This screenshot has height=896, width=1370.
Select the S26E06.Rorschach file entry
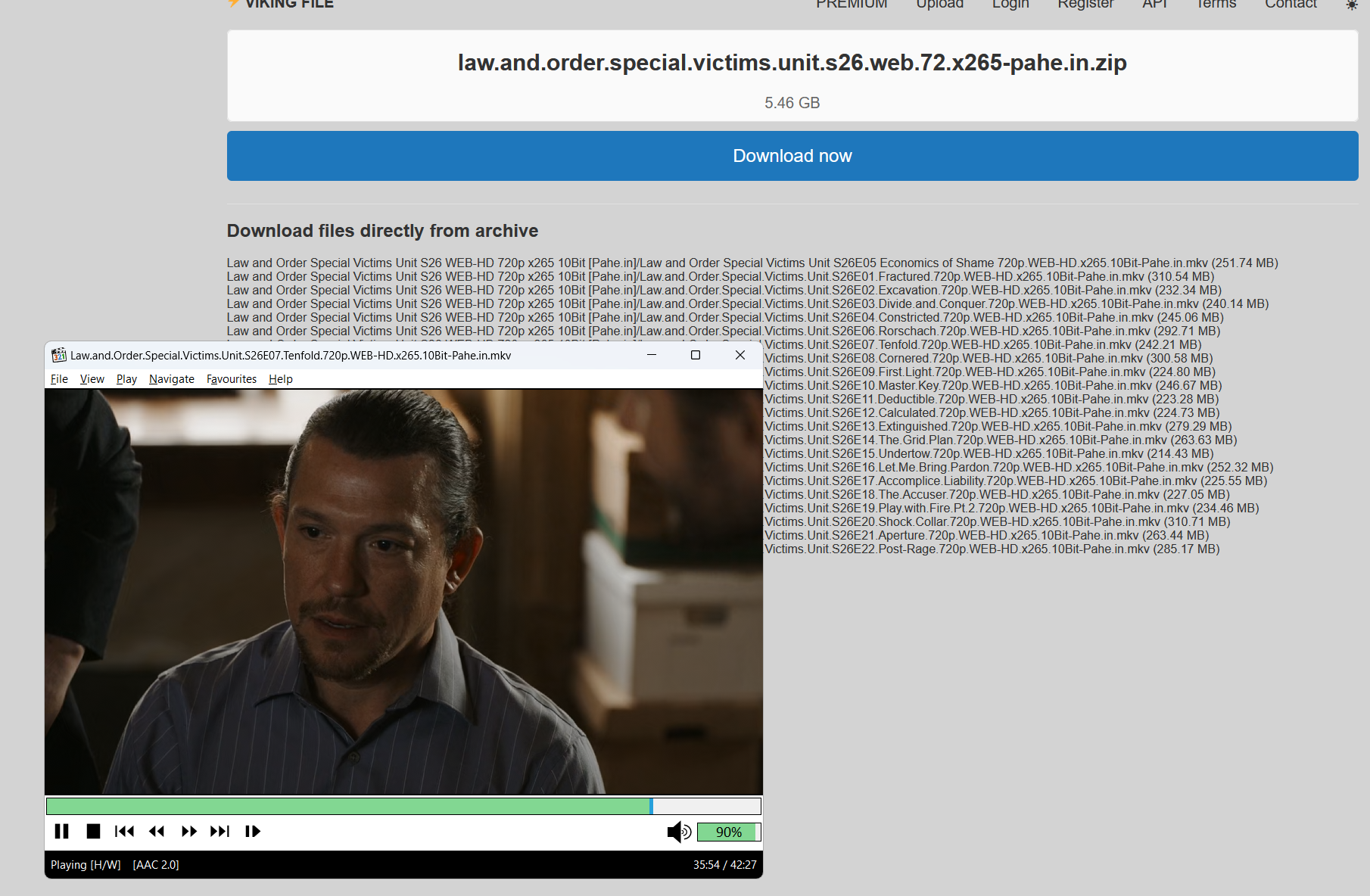tap(724, 331)
